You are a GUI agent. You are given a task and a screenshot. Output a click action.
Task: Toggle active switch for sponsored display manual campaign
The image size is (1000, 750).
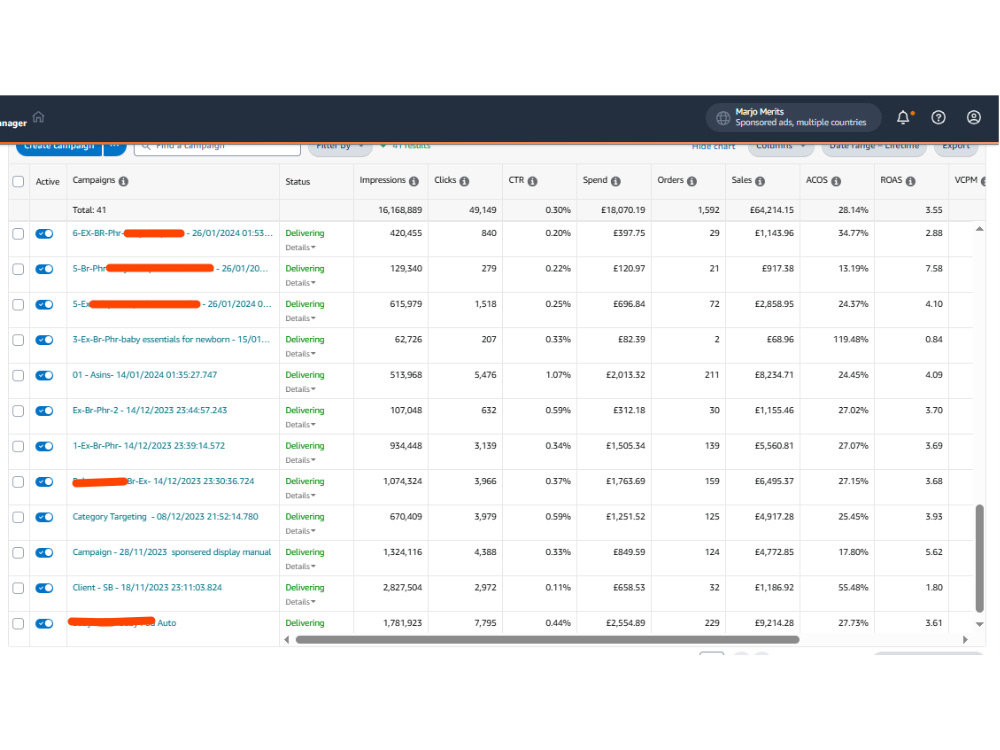[45, 552]
